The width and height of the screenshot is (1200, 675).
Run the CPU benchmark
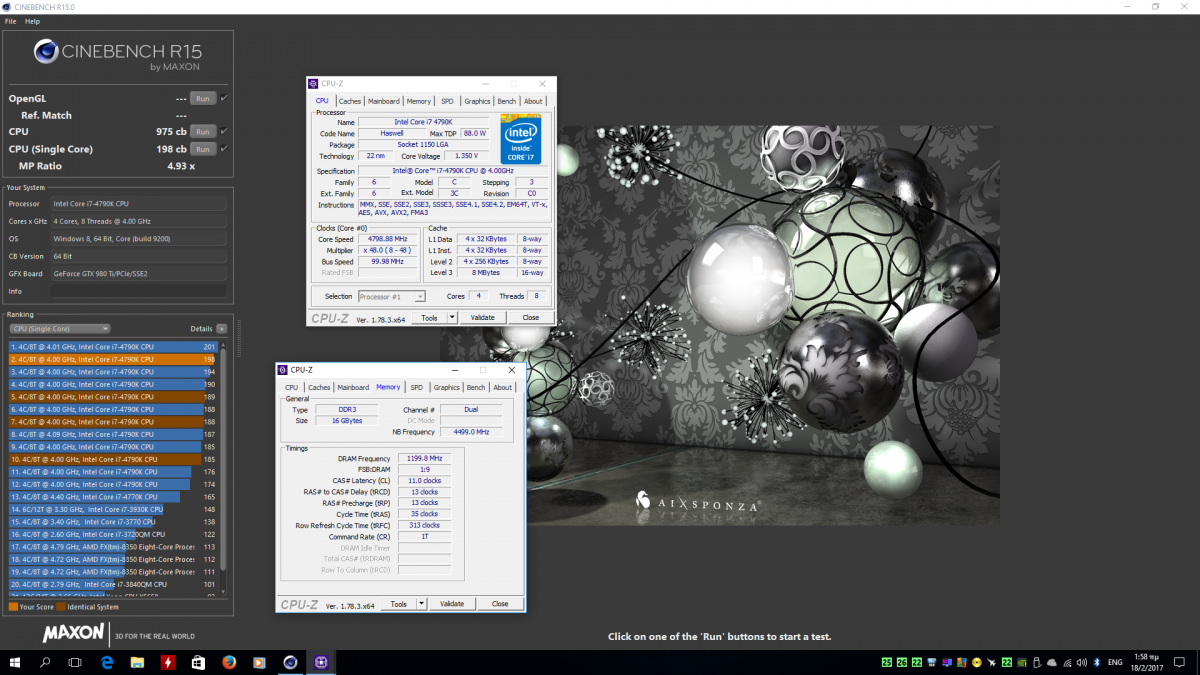point(203,131)
